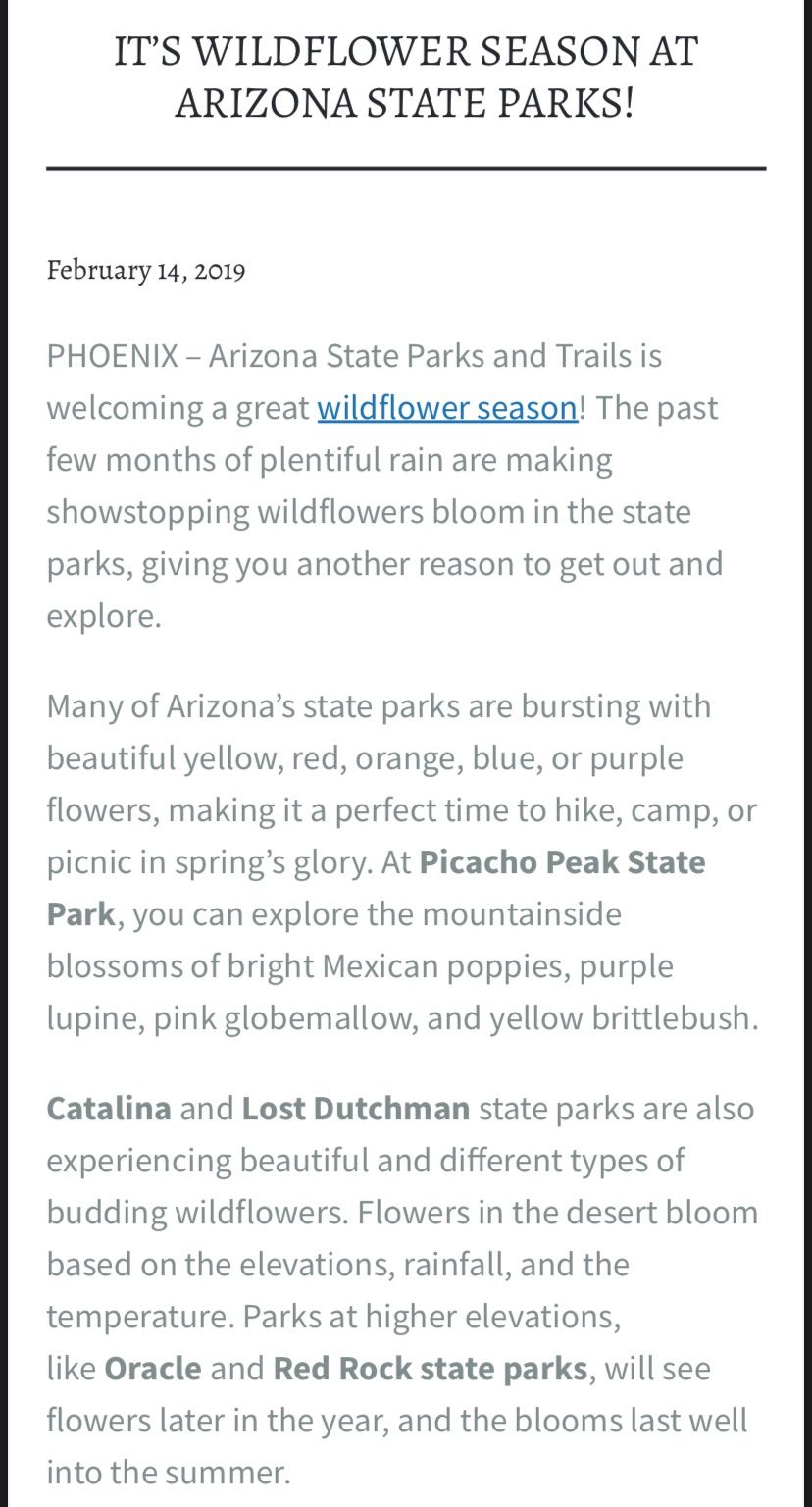Click 'Flowers in the desert bloom' sentence
The image size is (812, 1507).
(558, 1213)
